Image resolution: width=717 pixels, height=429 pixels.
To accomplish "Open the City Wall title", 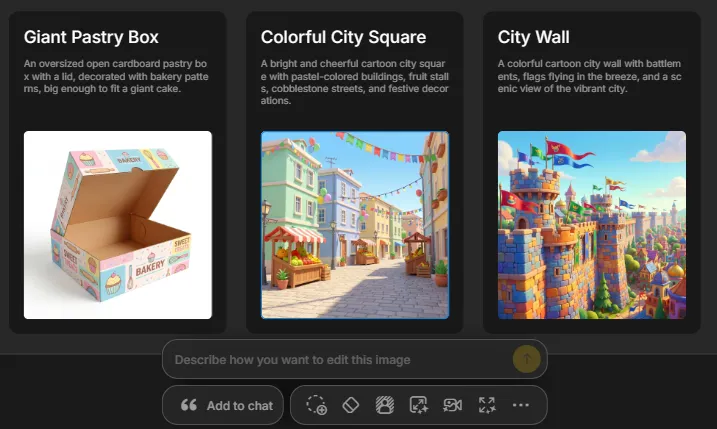I will point(534,37).
